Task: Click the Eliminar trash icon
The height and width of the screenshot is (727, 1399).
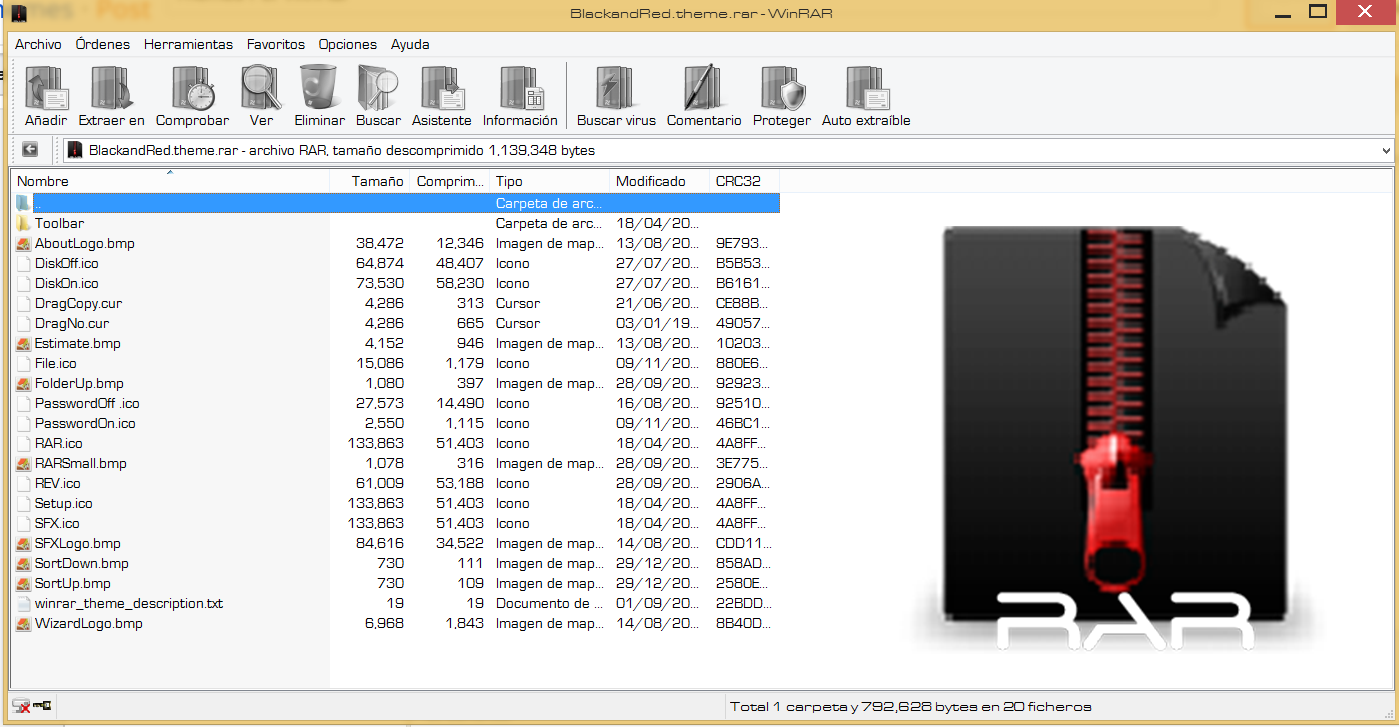Action: (319, 88)
